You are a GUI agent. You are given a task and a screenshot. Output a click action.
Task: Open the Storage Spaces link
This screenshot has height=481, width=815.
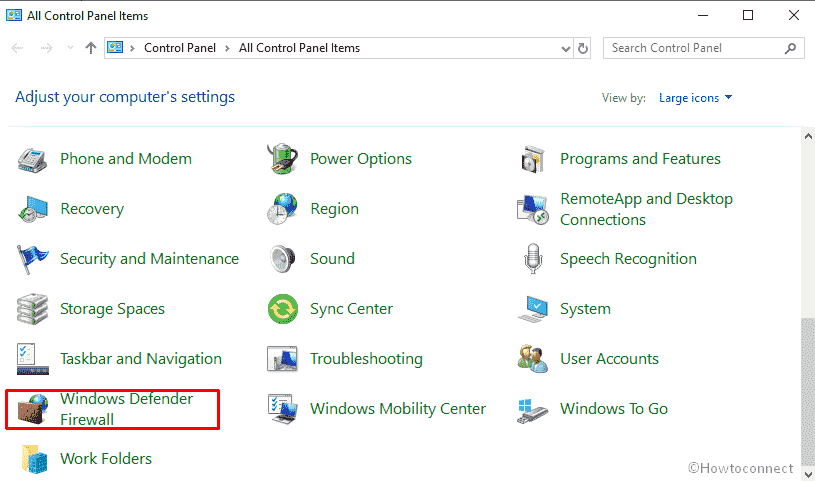pyautogui.click(x=112, y=309)
